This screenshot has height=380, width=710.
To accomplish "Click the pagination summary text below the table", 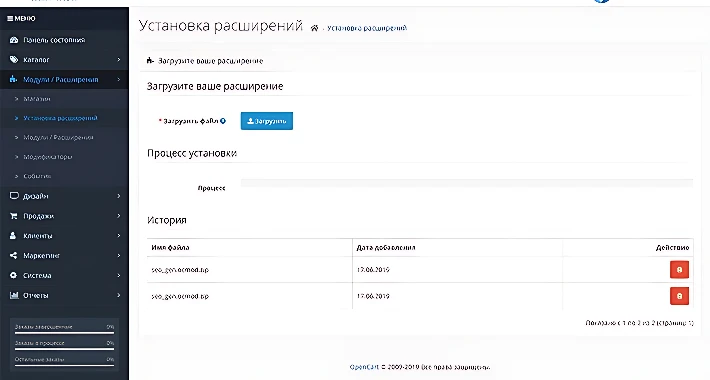I will pos(639,323).
